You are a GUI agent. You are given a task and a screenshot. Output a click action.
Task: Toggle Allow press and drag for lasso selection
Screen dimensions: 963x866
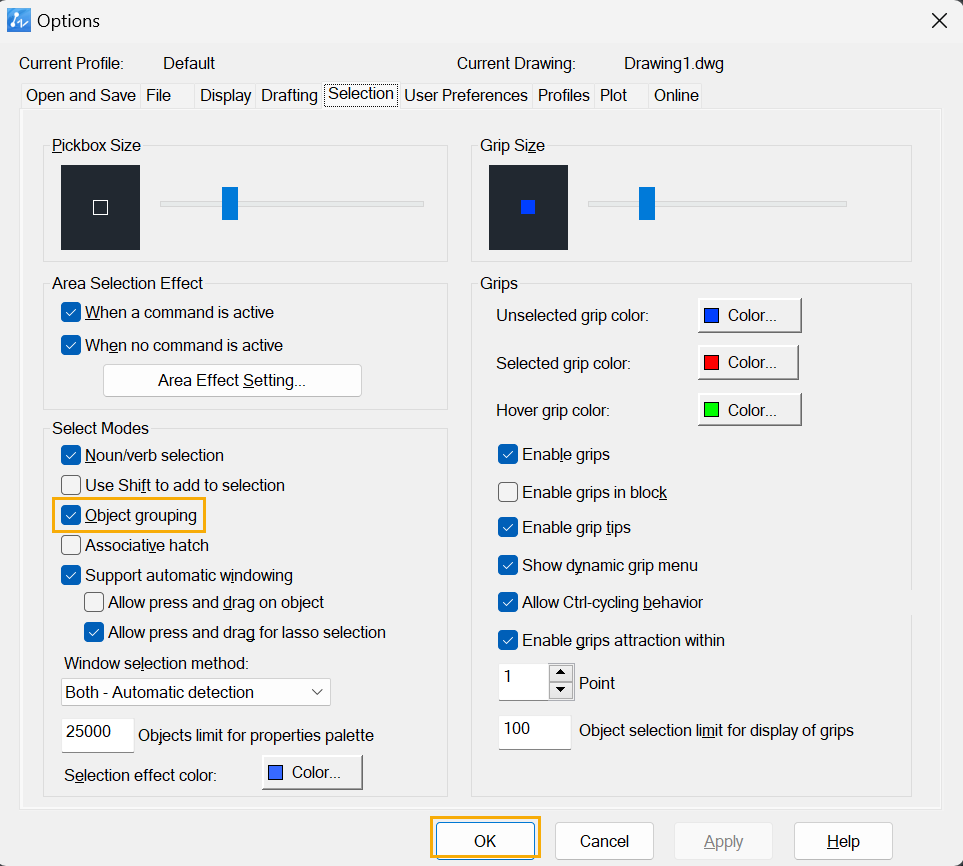click(93, 632)
